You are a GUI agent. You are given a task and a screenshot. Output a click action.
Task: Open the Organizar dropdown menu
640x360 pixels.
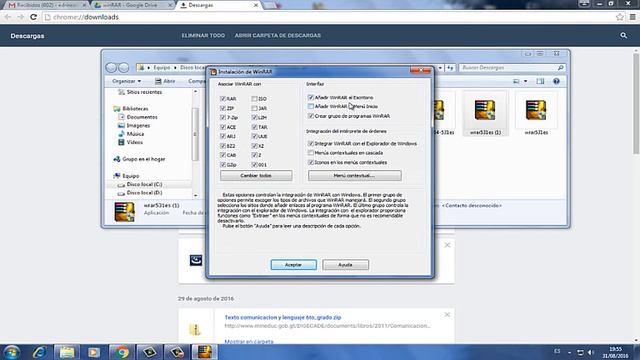pyautogui.click(x=127, y=81)
